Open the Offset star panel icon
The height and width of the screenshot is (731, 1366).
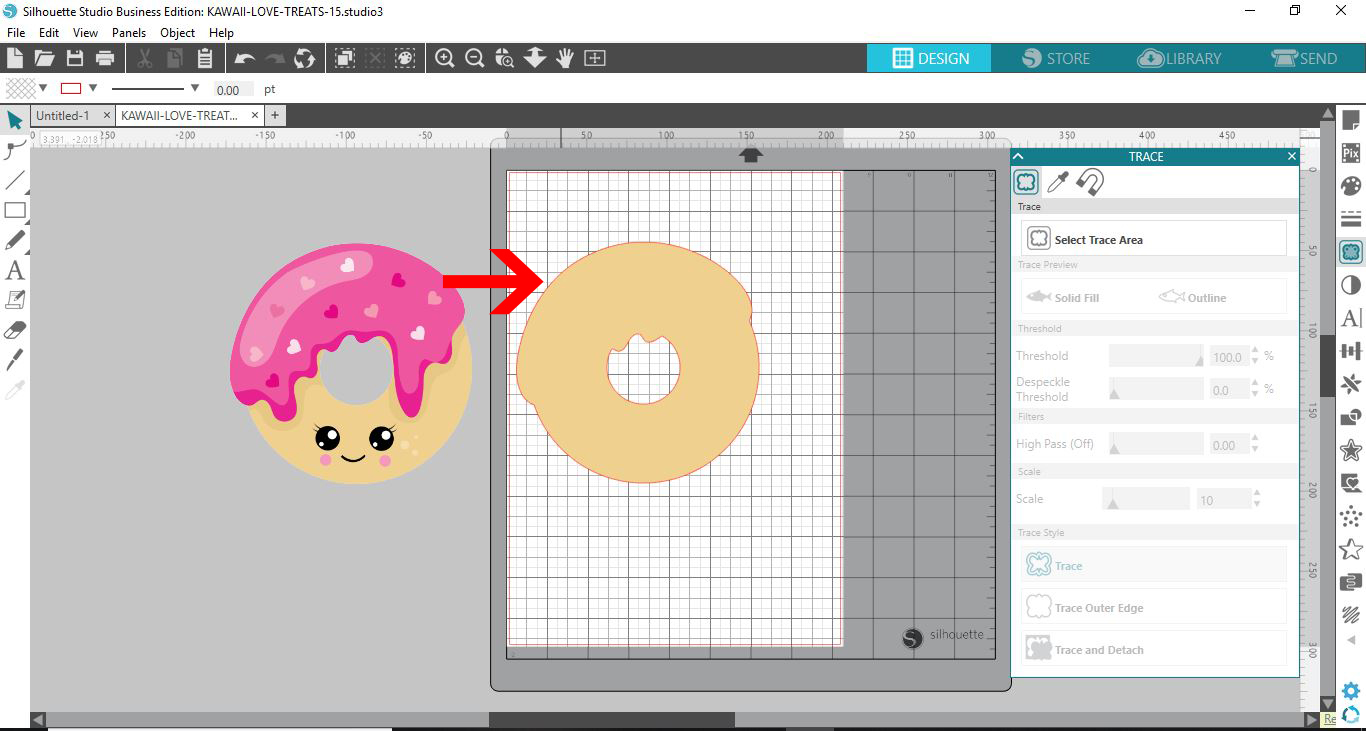[x=1351, y=450]
